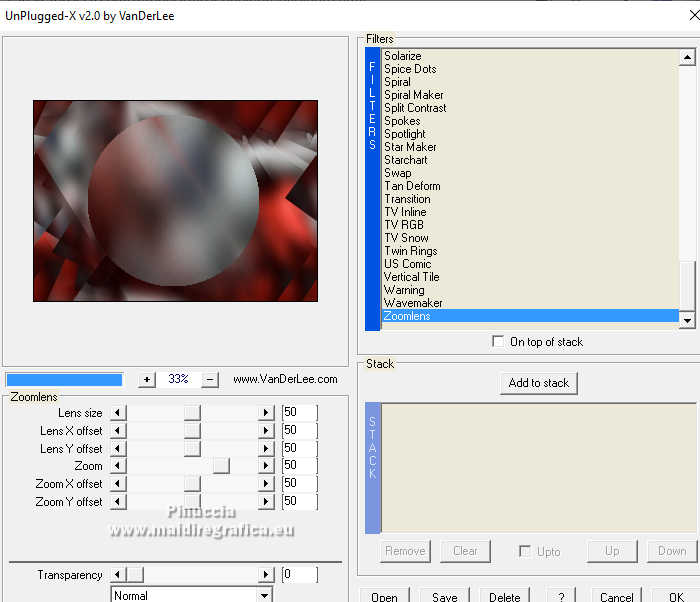
Task: Select the Twin Rings filter
Action: click(x=411, y=251)
